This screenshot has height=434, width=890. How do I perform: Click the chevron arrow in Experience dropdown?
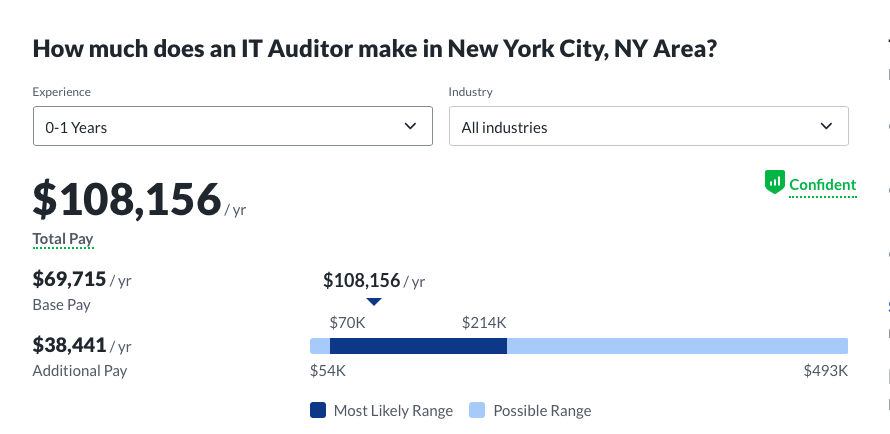[x=410, y=126]
